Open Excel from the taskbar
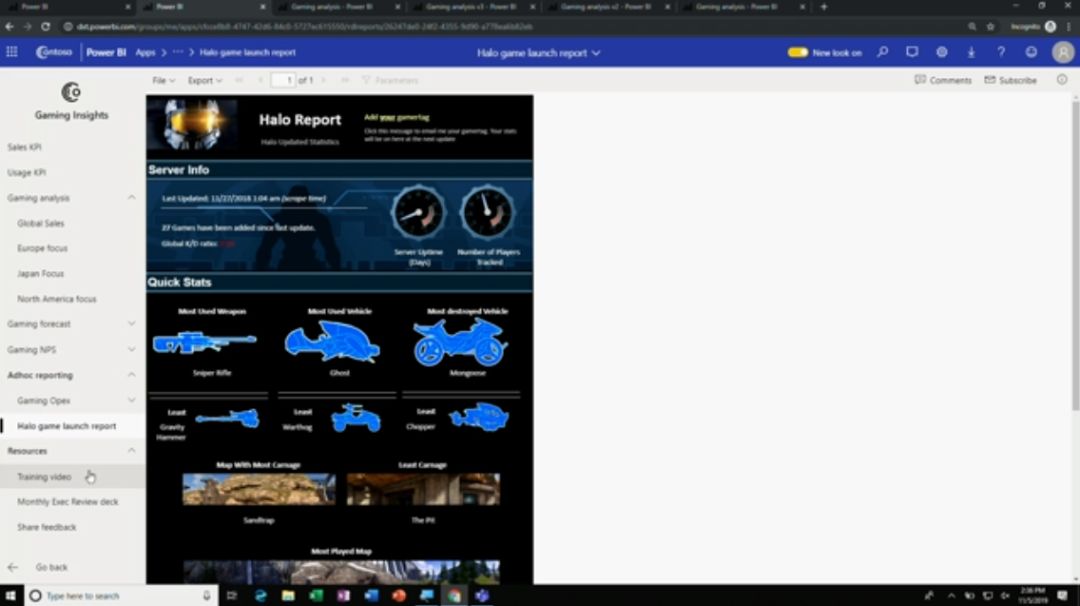Image resolution: width=1080 pixels, height=606 pixels. (316, 596)
